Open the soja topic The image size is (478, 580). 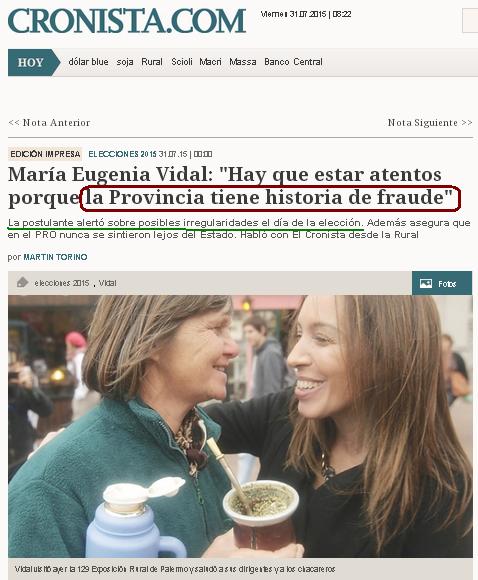point(125,62)
